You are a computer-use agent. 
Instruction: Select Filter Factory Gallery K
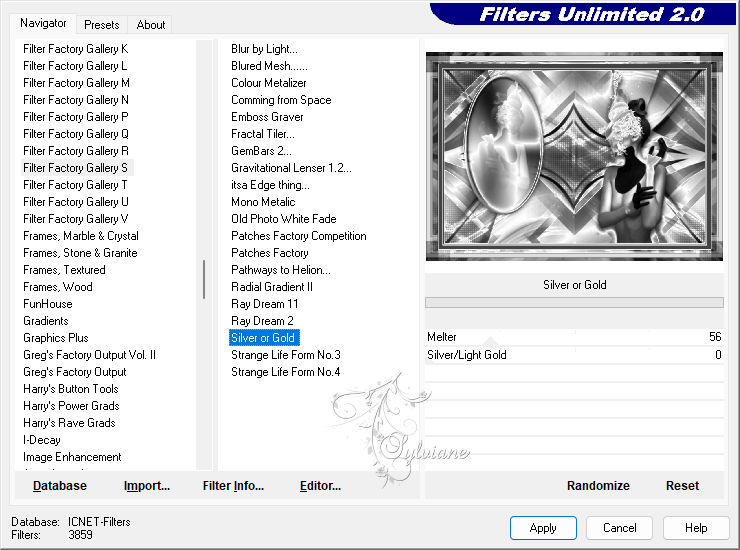tap(76, 49)
